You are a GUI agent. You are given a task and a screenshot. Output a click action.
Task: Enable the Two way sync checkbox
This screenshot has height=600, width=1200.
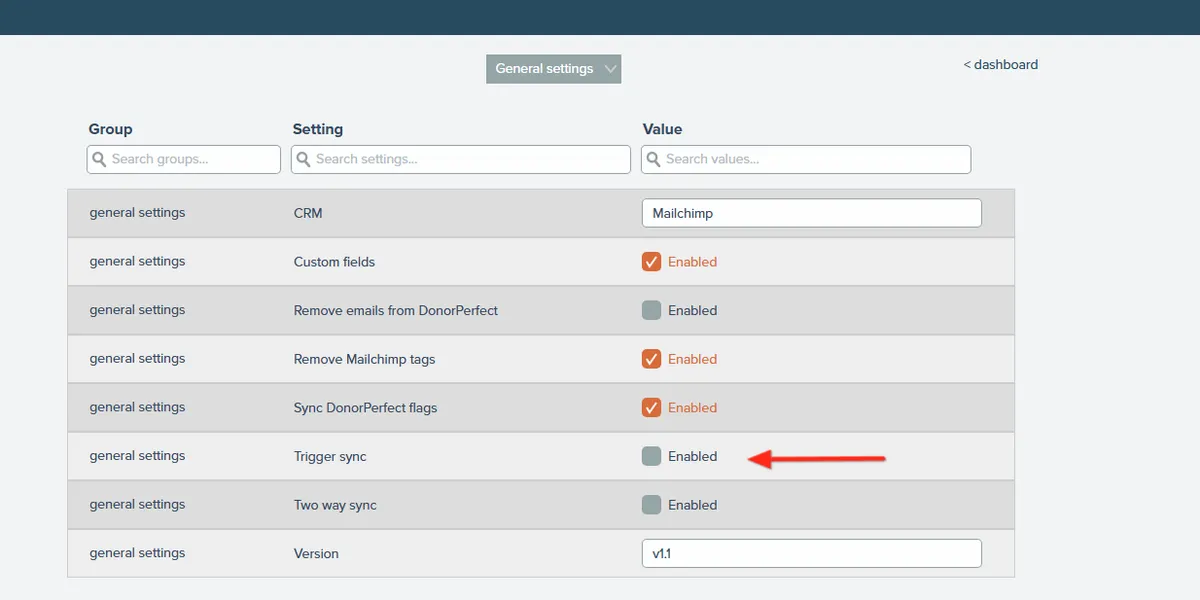point(651,505)
